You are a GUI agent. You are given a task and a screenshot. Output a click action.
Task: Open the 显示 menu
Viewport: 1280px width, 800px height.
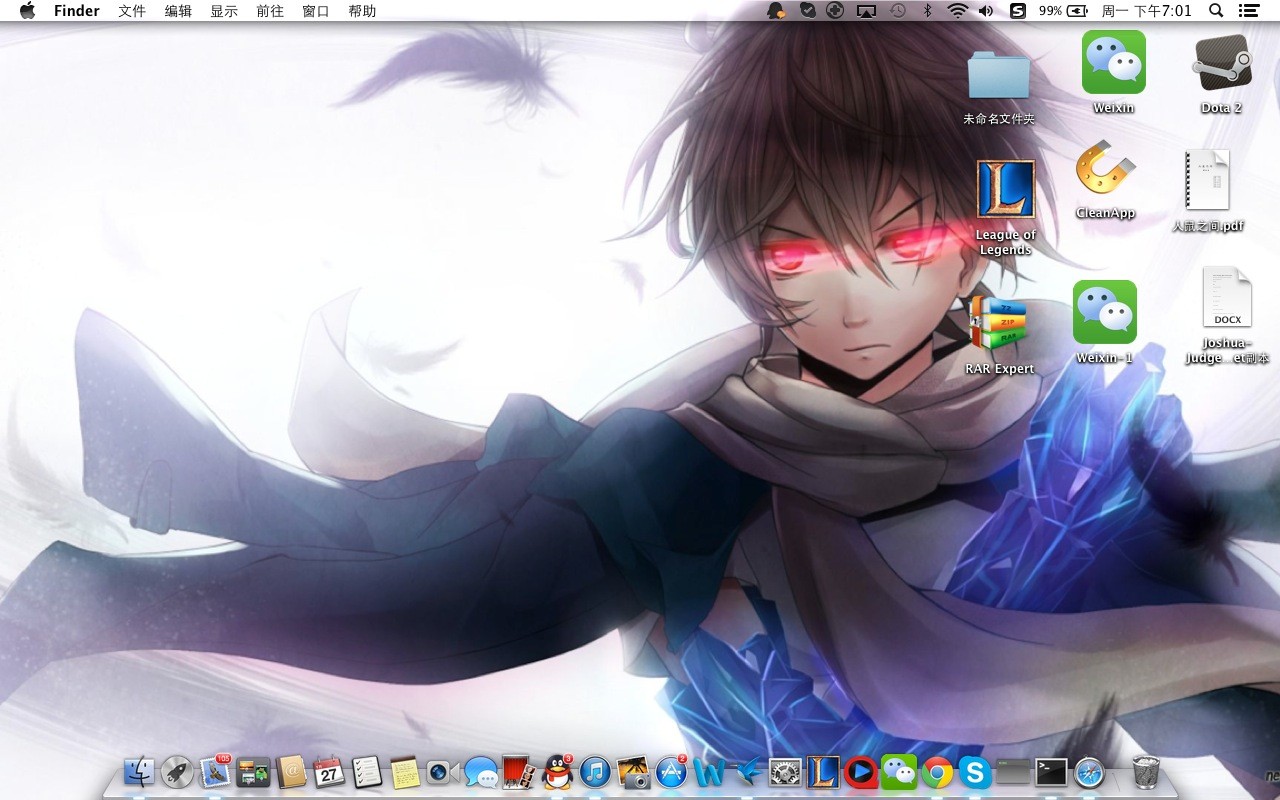coord(224,11)
